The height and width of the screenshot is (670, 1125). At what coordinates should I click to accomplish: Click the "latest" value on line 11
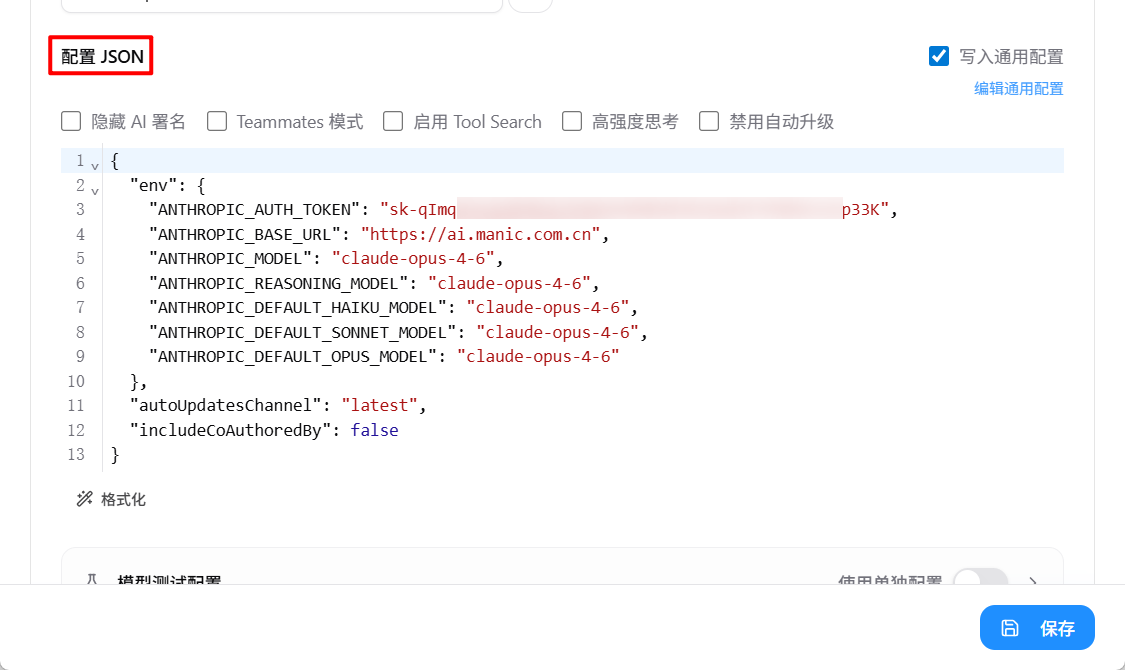pos(380,405)
